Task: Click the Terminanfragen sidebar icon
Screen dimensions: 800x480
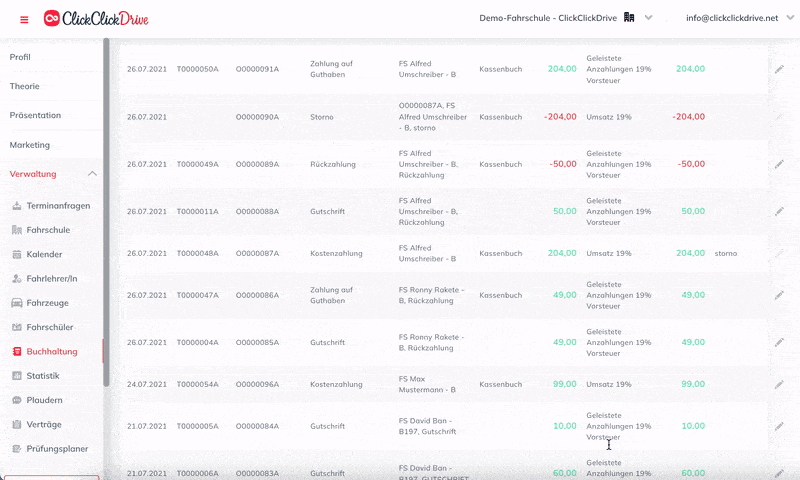Action: point(17,206)
